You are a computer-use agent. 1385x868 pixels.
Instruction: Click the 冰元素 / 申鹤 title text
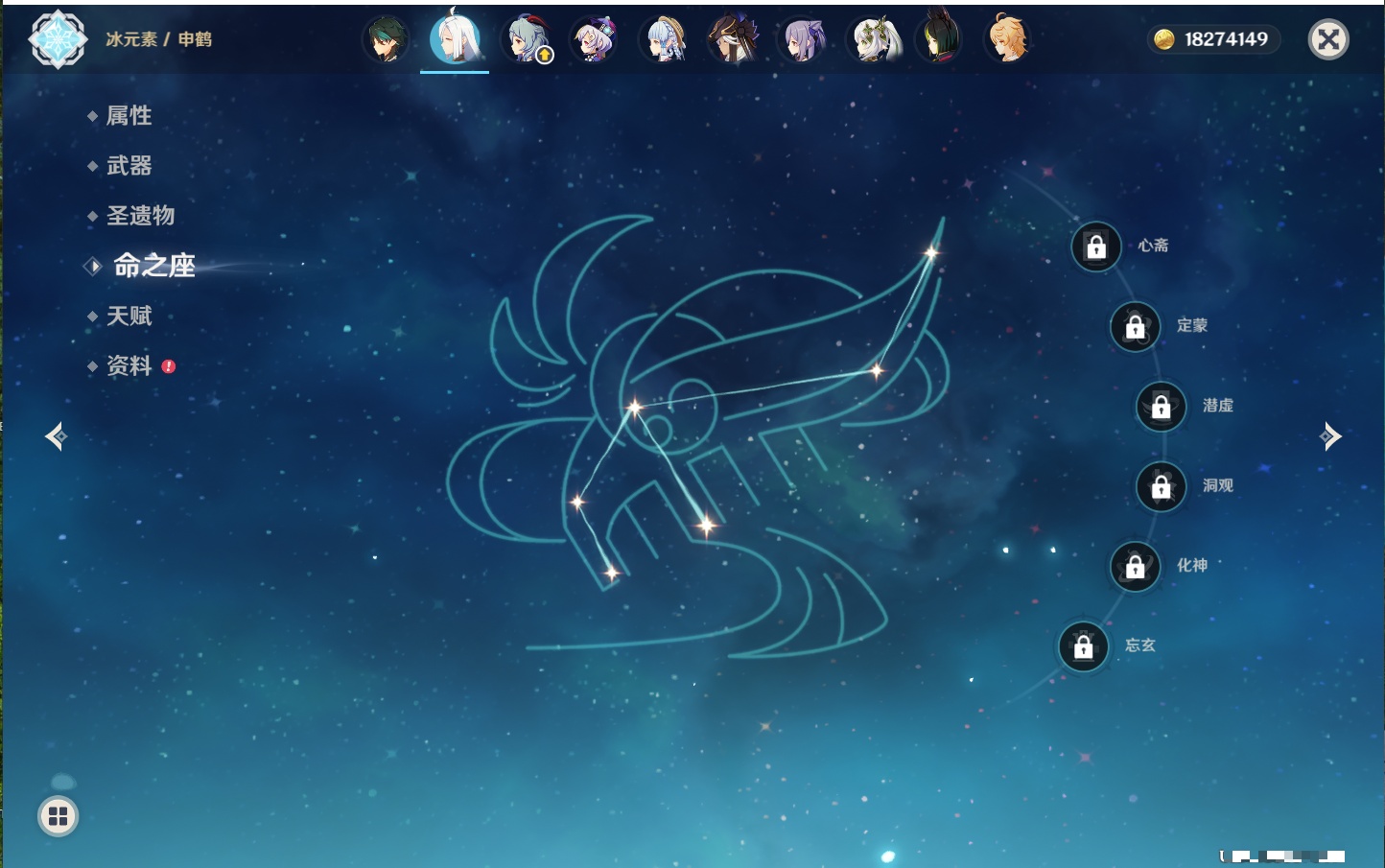159,39
